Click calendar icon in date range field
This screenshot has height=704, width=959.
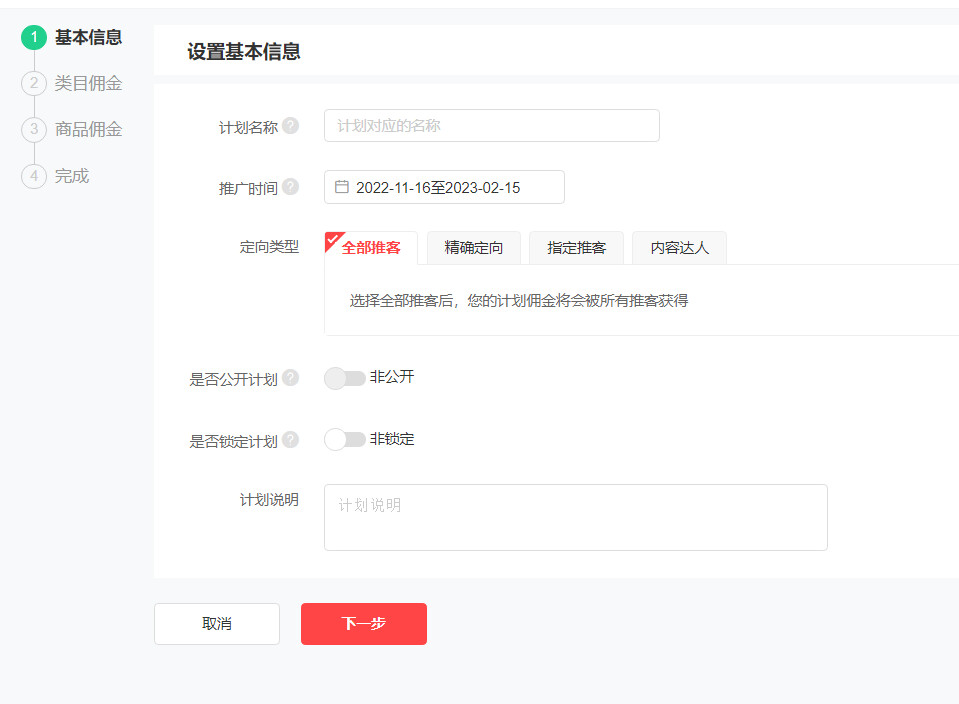(x=342, y=187)
